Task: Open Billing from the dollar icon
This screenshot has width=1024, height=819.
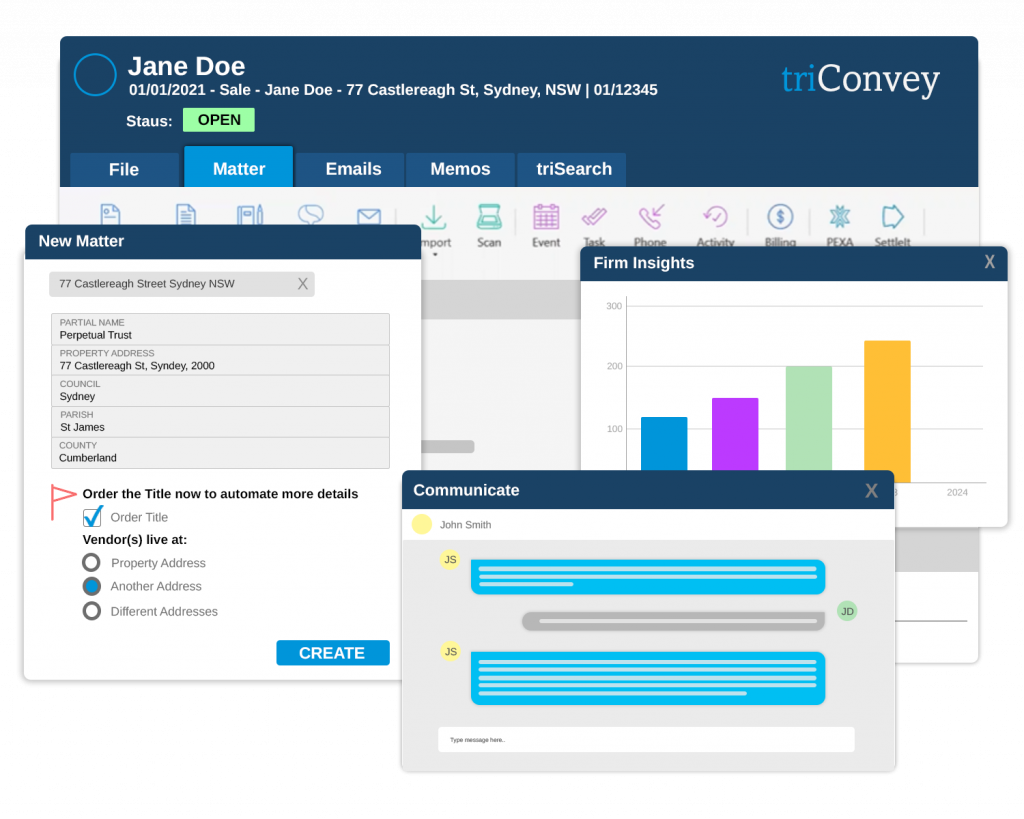Action: pos(780,216)
